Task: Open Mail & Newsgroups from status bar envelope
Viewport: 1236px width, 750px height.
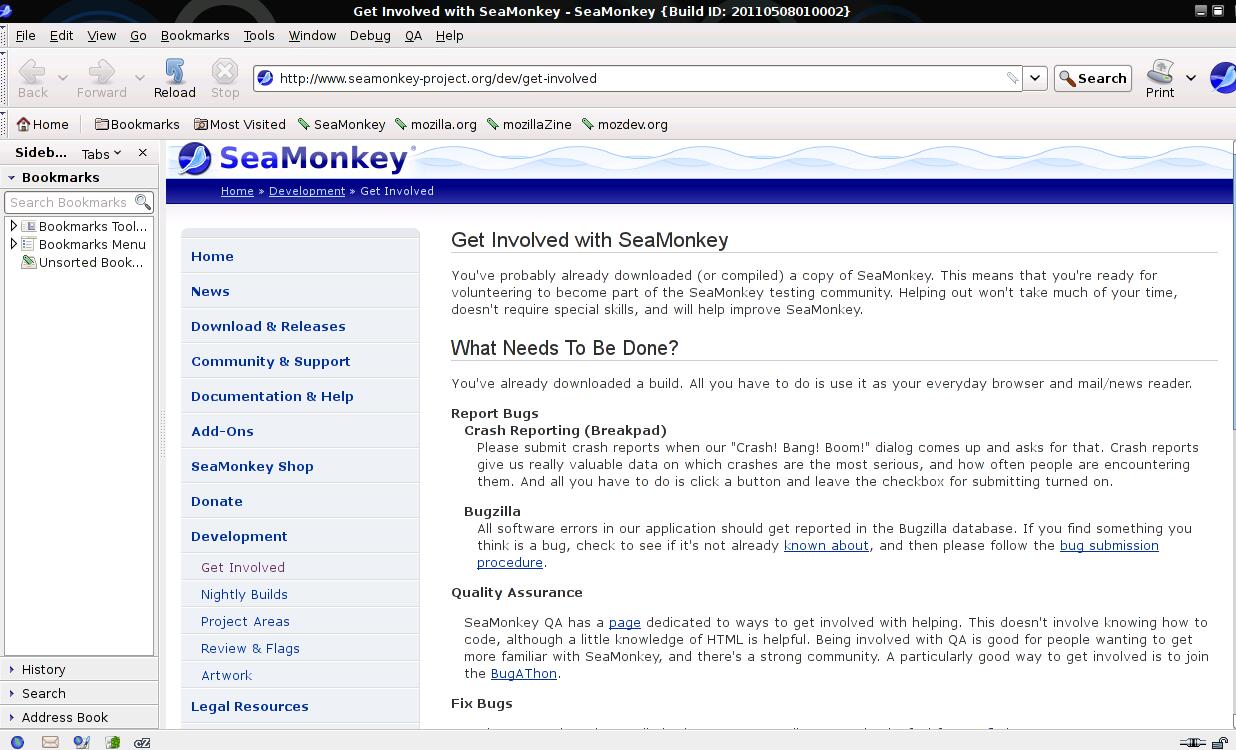Action: click(x=50, y=742)
